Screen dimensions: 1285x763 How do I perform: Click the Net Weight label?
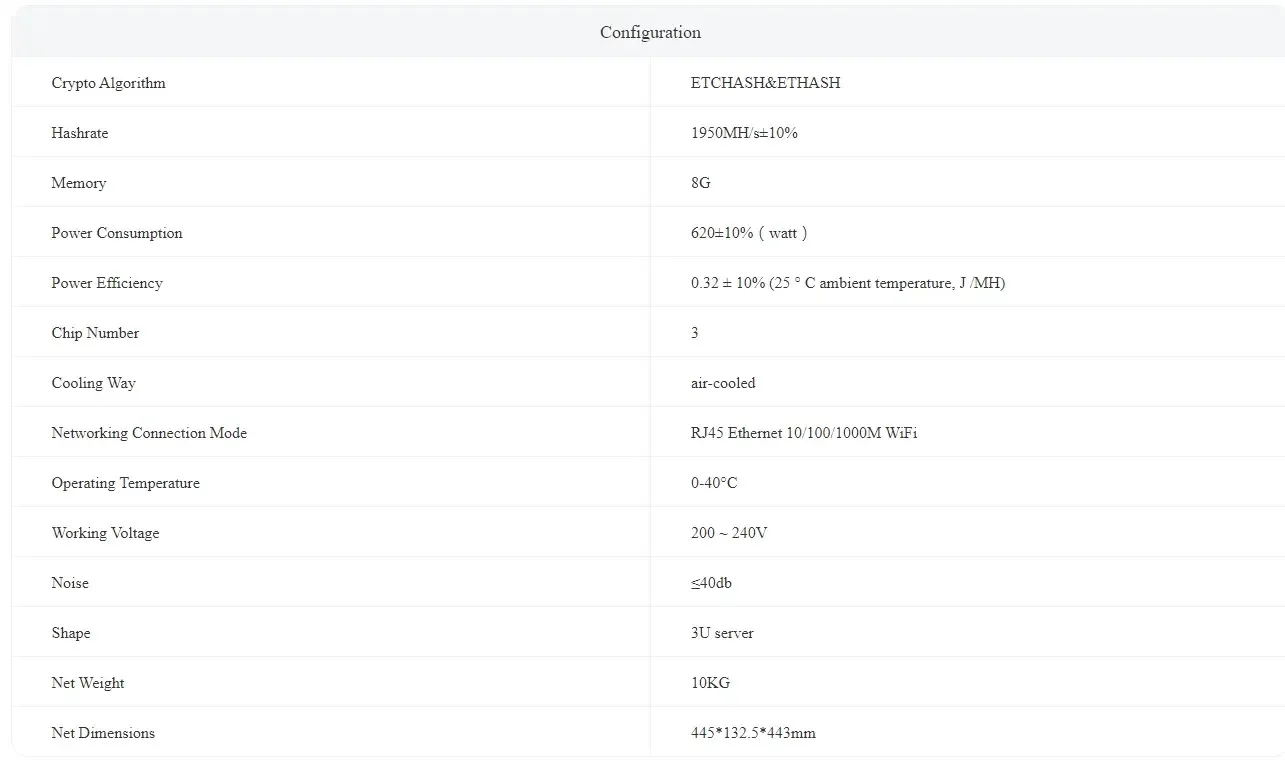coord(88,683)
